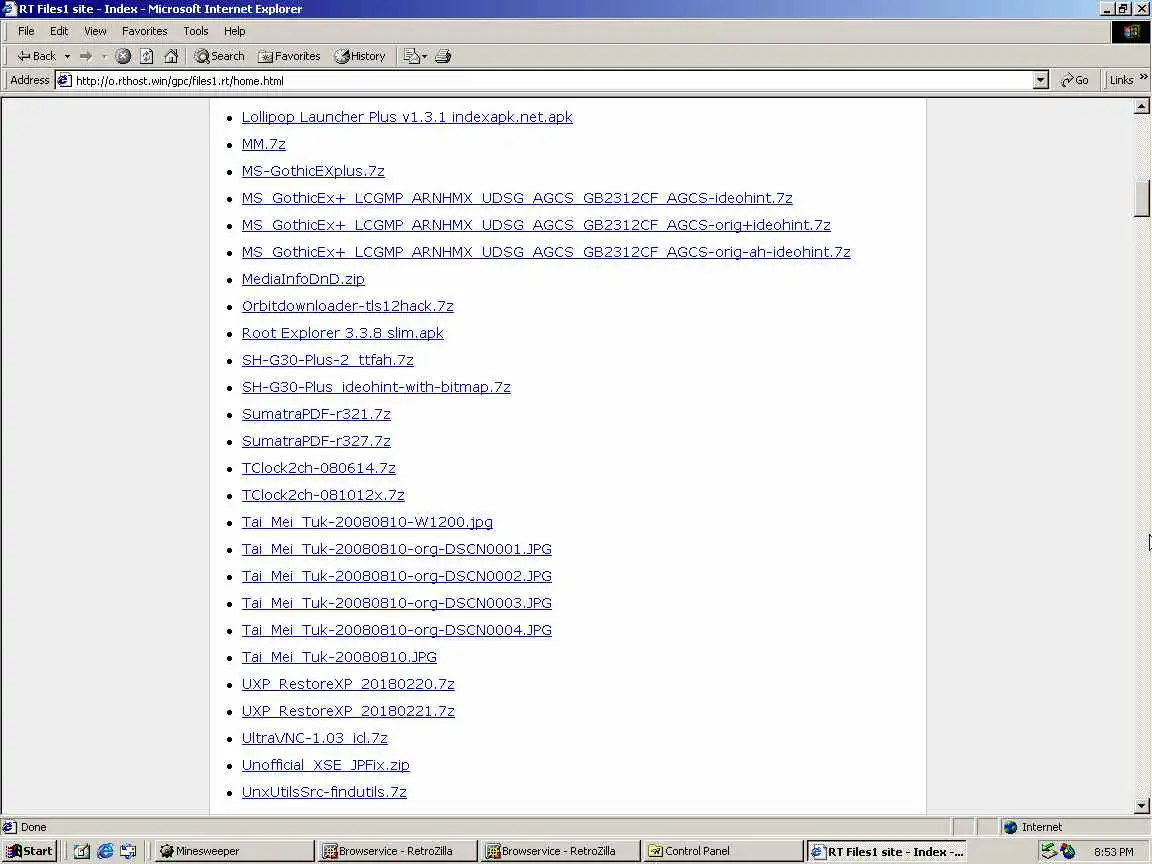Go to the home page via Home icon
Image resolution: width=1152 pixels, height=864 pixels.
(171, 56)
